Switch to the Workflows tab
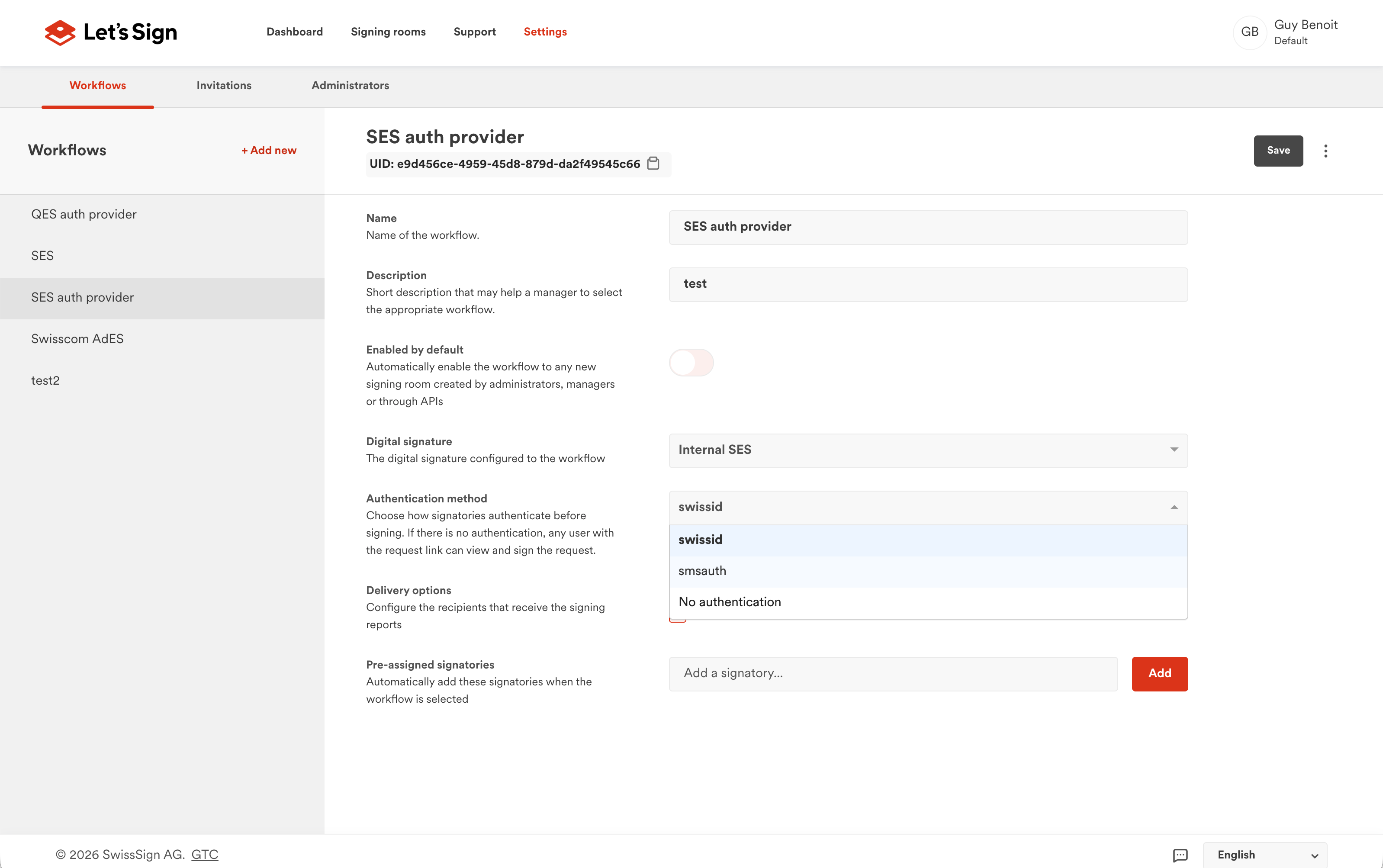The height and width of the screenshot is (868, 1383). click(98, 86)
